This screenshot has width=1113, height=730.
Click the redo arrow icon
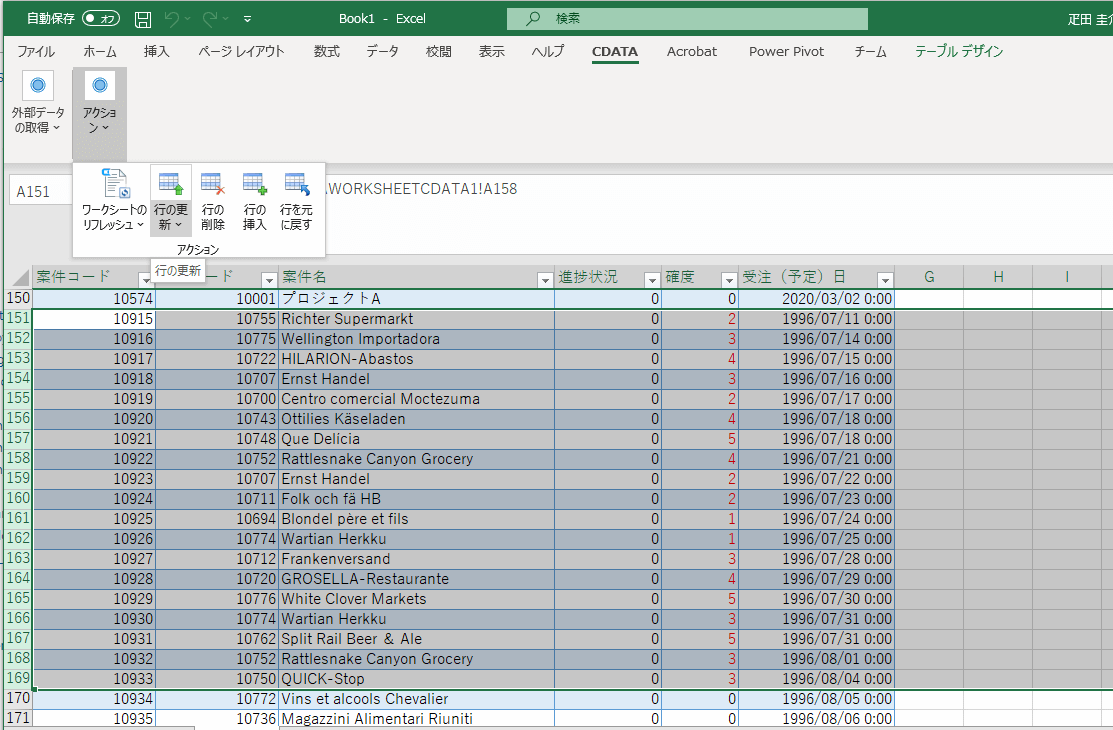[210, 19]
